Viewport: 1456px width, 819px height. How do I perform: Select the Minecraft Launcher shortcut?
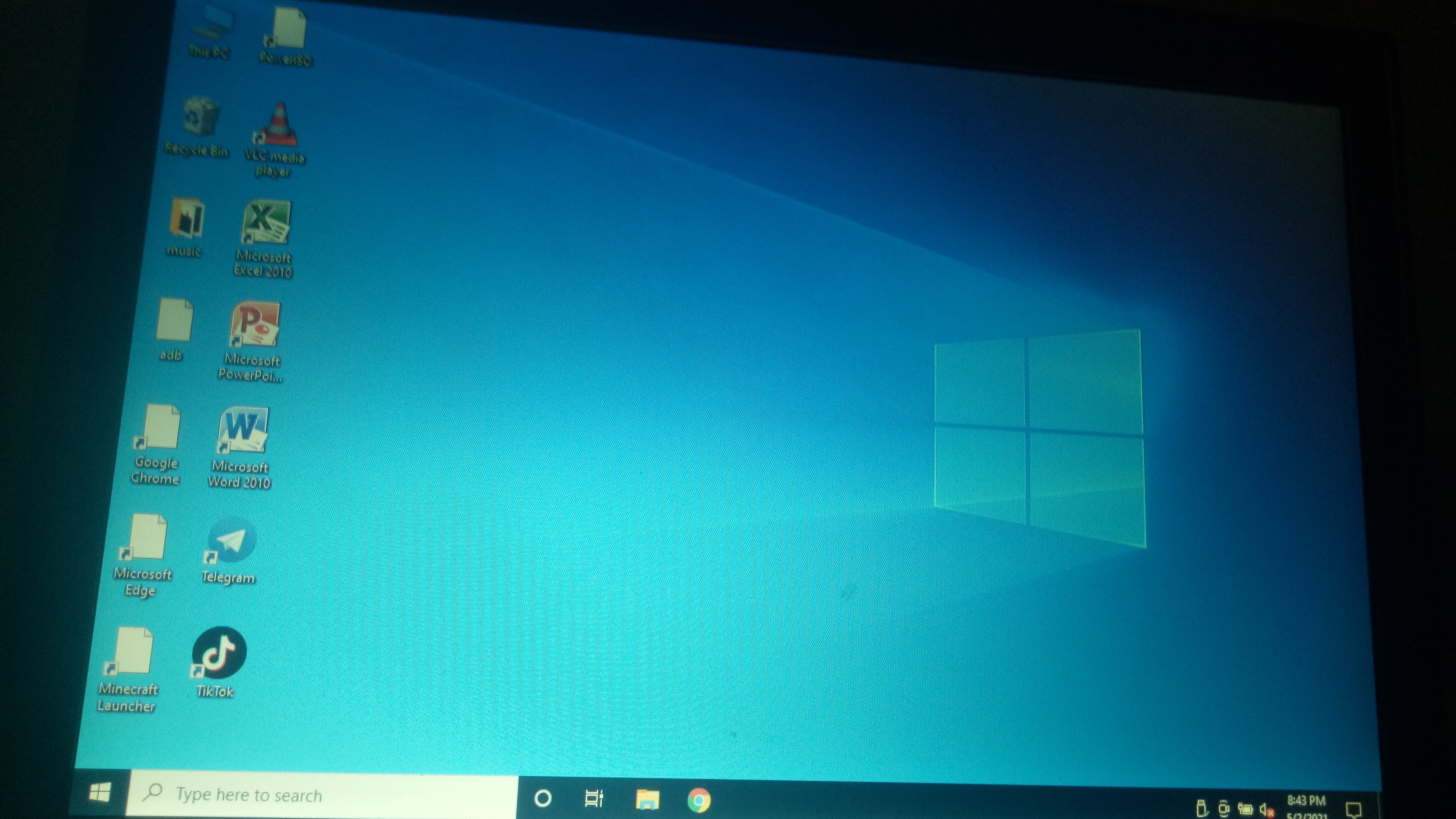[128, 669]
